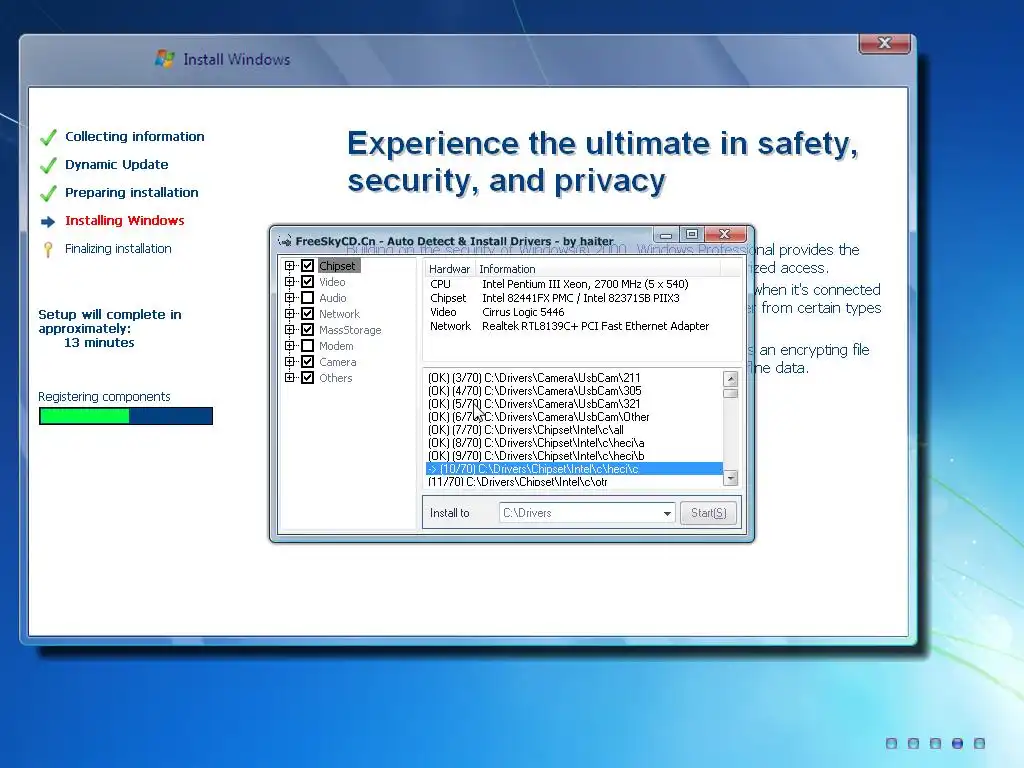Expand the Audio tree node
1024x768 pixels.
(289, 298)
